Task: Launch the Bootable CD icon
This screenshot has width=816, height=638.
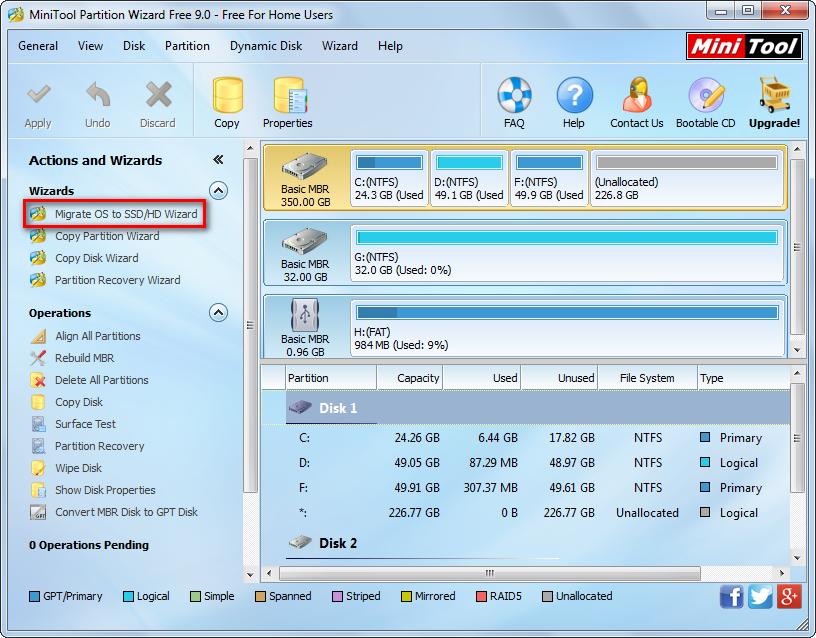Action: click(706, 95)
